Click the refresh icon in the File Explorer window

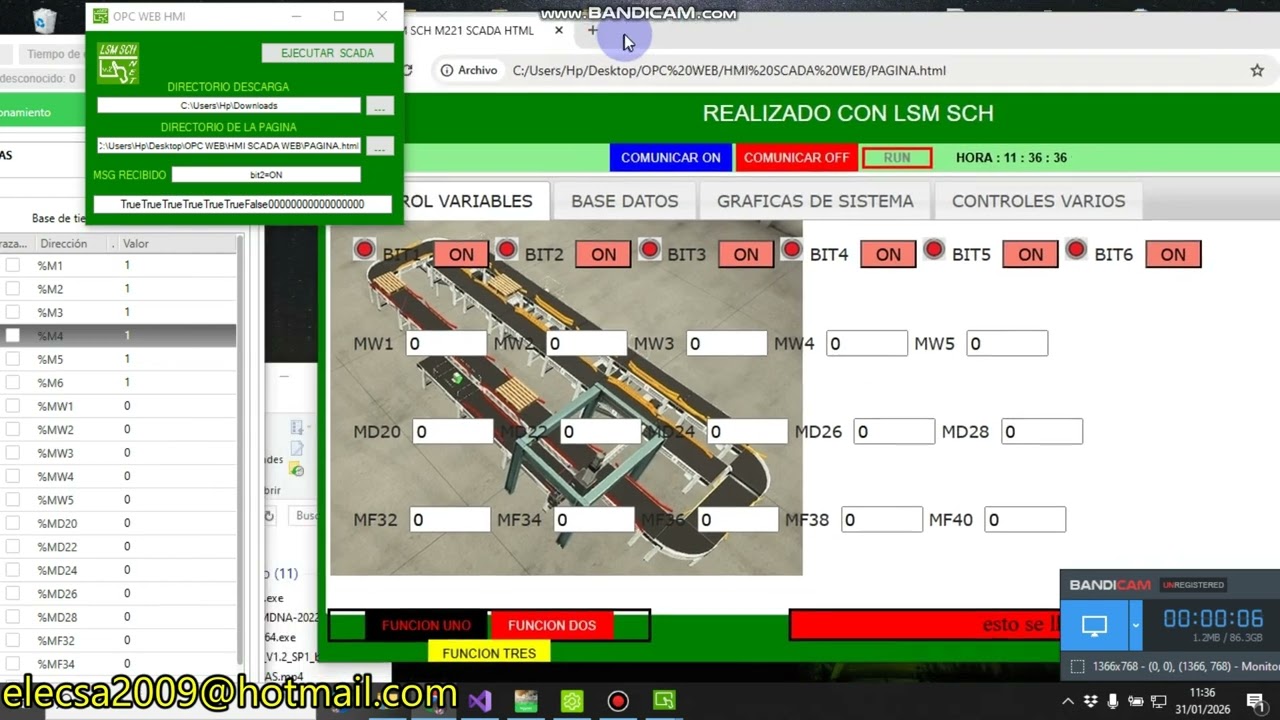coord(270,516)
